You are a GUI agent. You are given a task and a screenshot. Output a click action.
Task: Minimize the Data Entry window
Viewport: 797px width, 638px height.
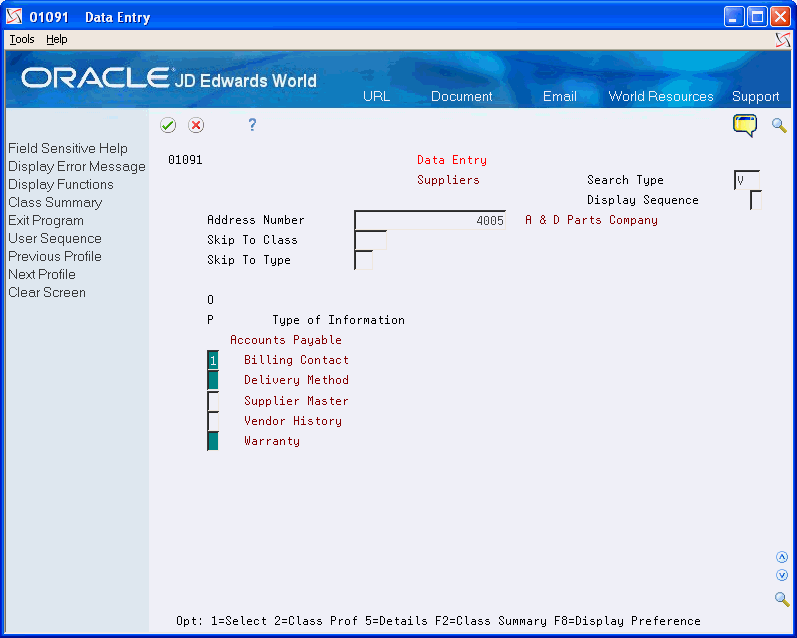pyautogui.click(x=733, y=17)
